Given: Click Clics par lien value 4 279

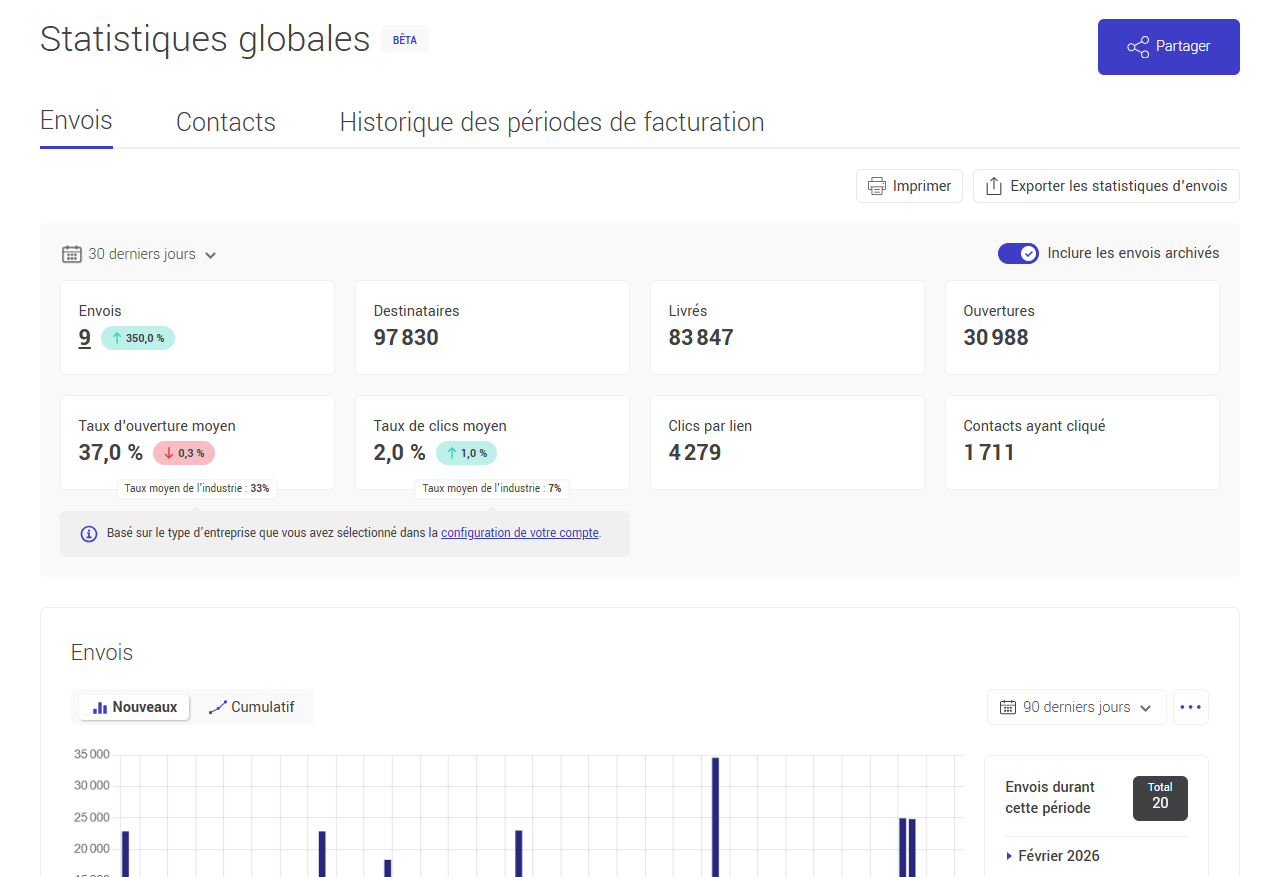Looking at the screenshot, I should (x=695, y=453).
